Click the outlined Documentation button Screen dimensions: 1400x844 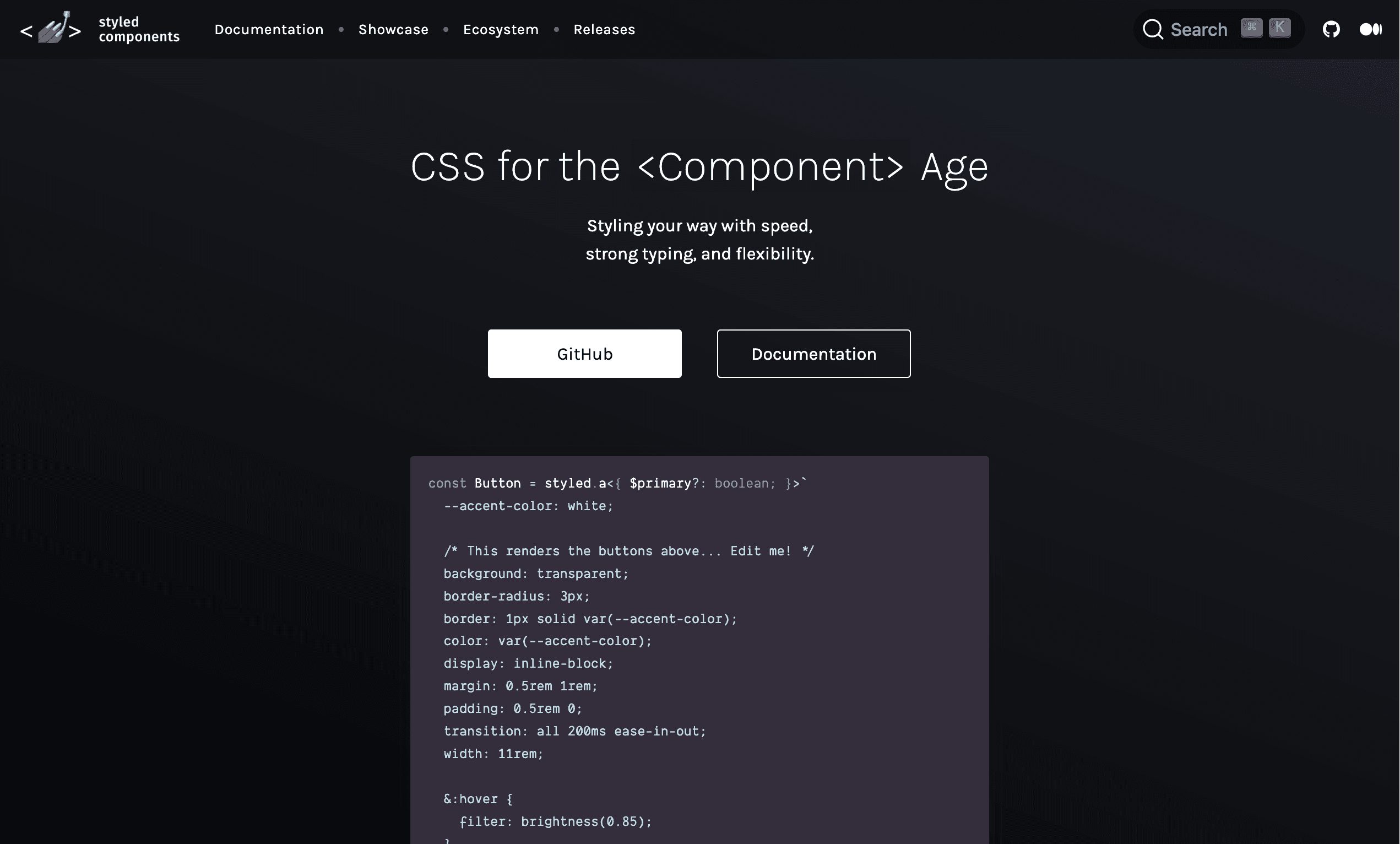coord(813,354)
